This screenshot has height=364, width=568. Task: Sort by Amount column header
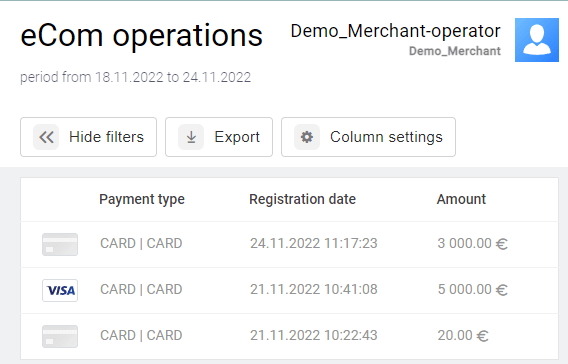(x=461, y=199)
